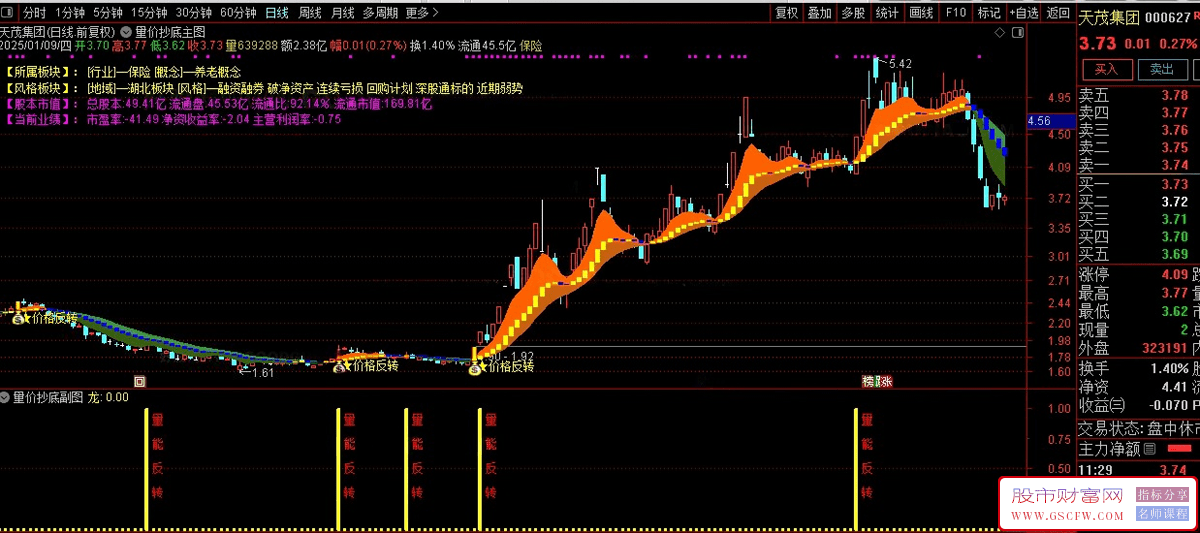Image resolution: width=1200 pixels, height=533 pixels.
Task: Switch to 60分钟 period
Action: pos(238,13)
